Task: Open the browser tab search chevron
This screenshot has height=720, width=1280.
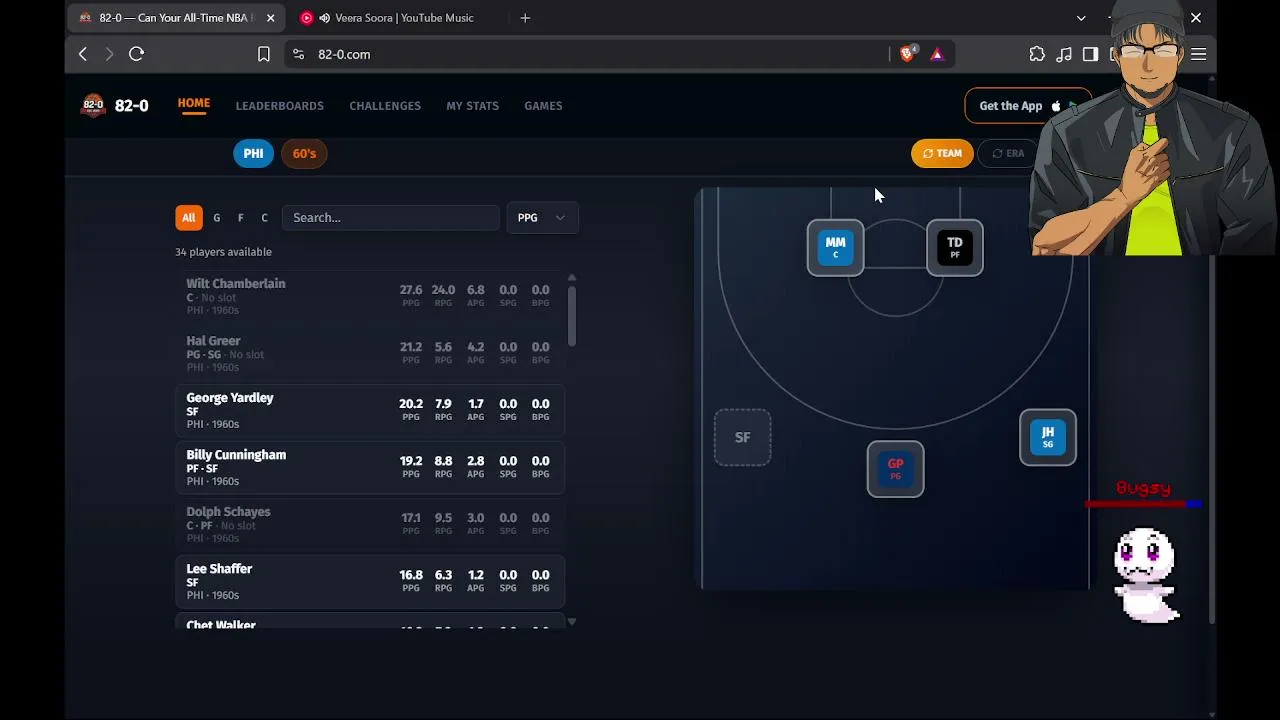Action: point(1081,18)
